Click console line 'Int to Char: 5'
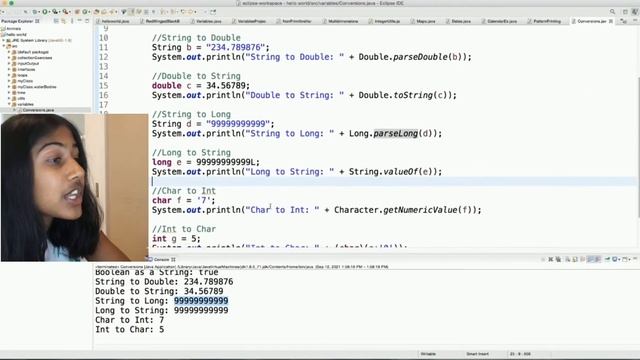This screenshot has width=640, height=360. click(129, 329)
